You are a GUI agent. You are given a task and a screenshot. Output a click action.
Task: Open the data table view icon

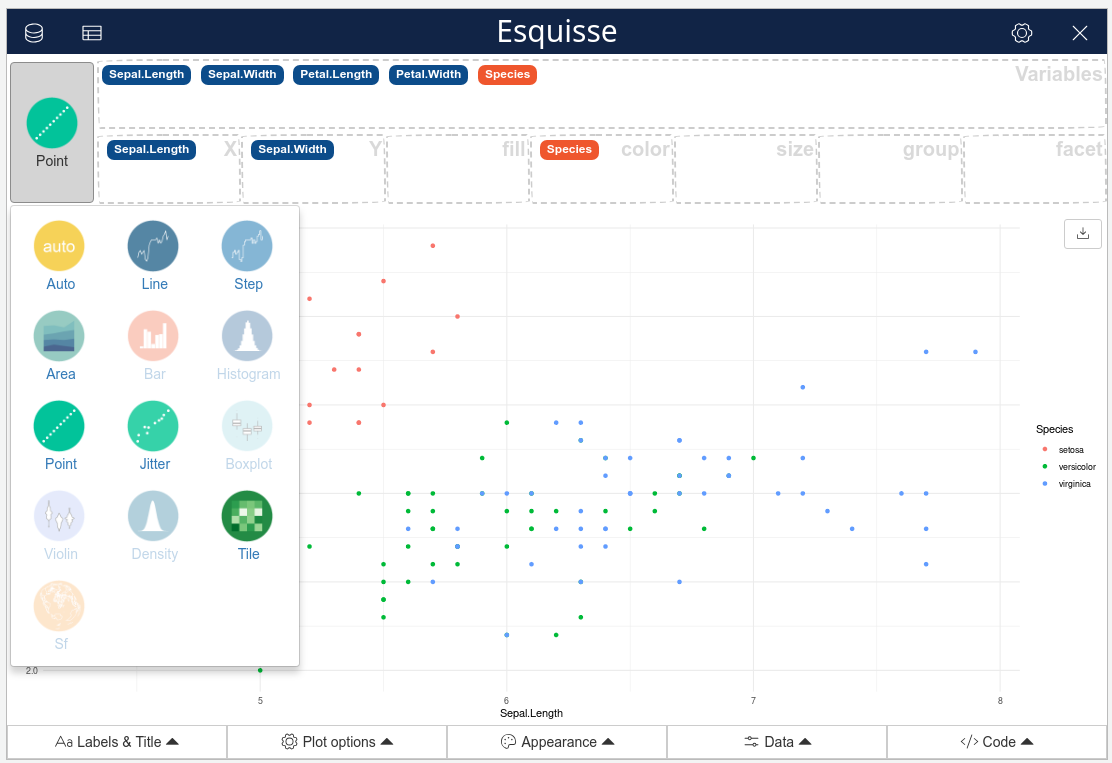92,33
